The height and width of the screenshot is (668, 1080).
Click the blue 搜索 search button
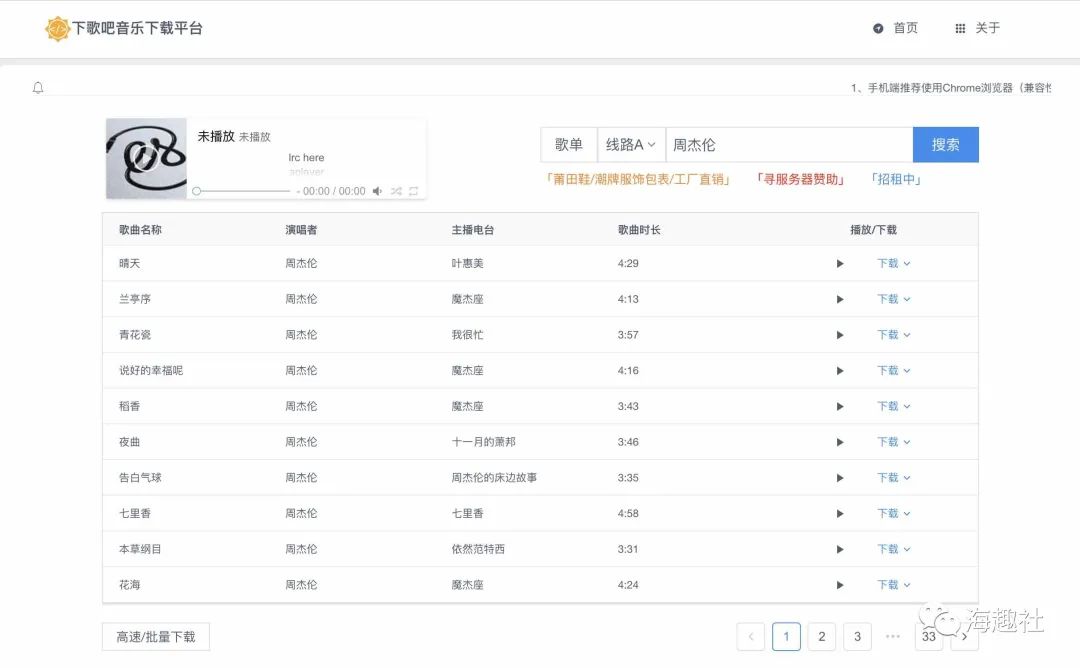(x=945, y=145)
